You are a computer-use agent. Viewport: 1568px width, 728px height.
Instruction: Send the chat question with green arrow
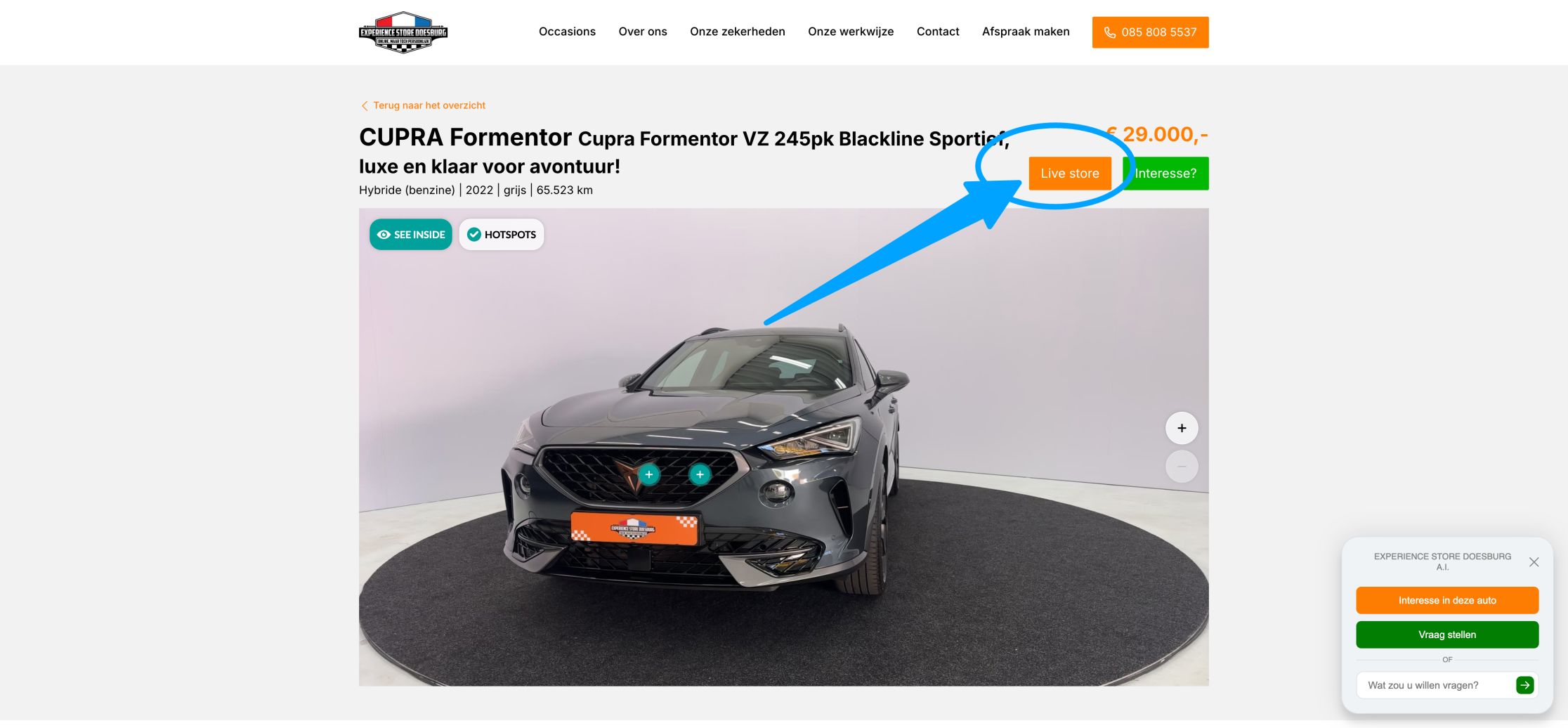[1524, 685]
